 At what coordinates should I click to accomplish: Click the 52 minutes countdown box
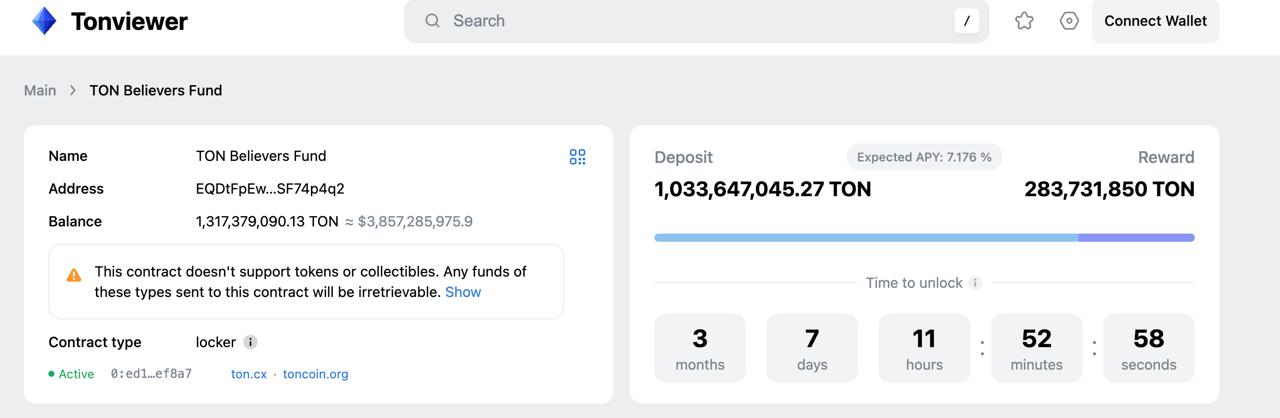click(x=1037, y=348)
